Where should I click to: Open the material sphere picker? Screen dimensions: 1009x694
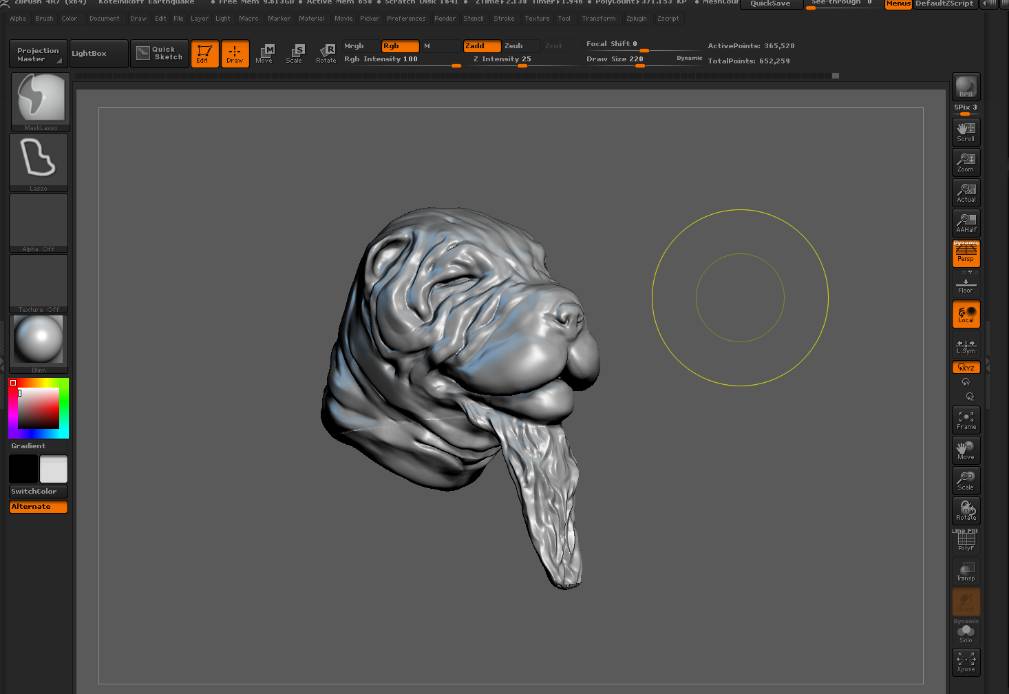39,342
